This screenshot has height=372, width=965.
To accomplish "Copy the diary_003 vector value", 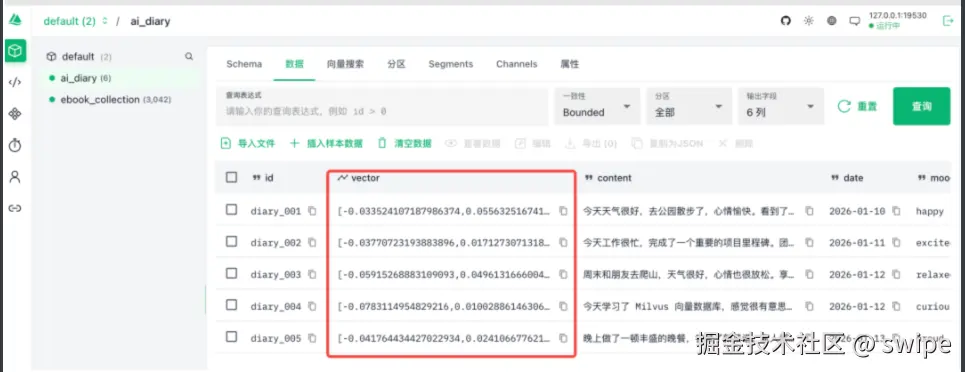I will [x=563, y=274].
